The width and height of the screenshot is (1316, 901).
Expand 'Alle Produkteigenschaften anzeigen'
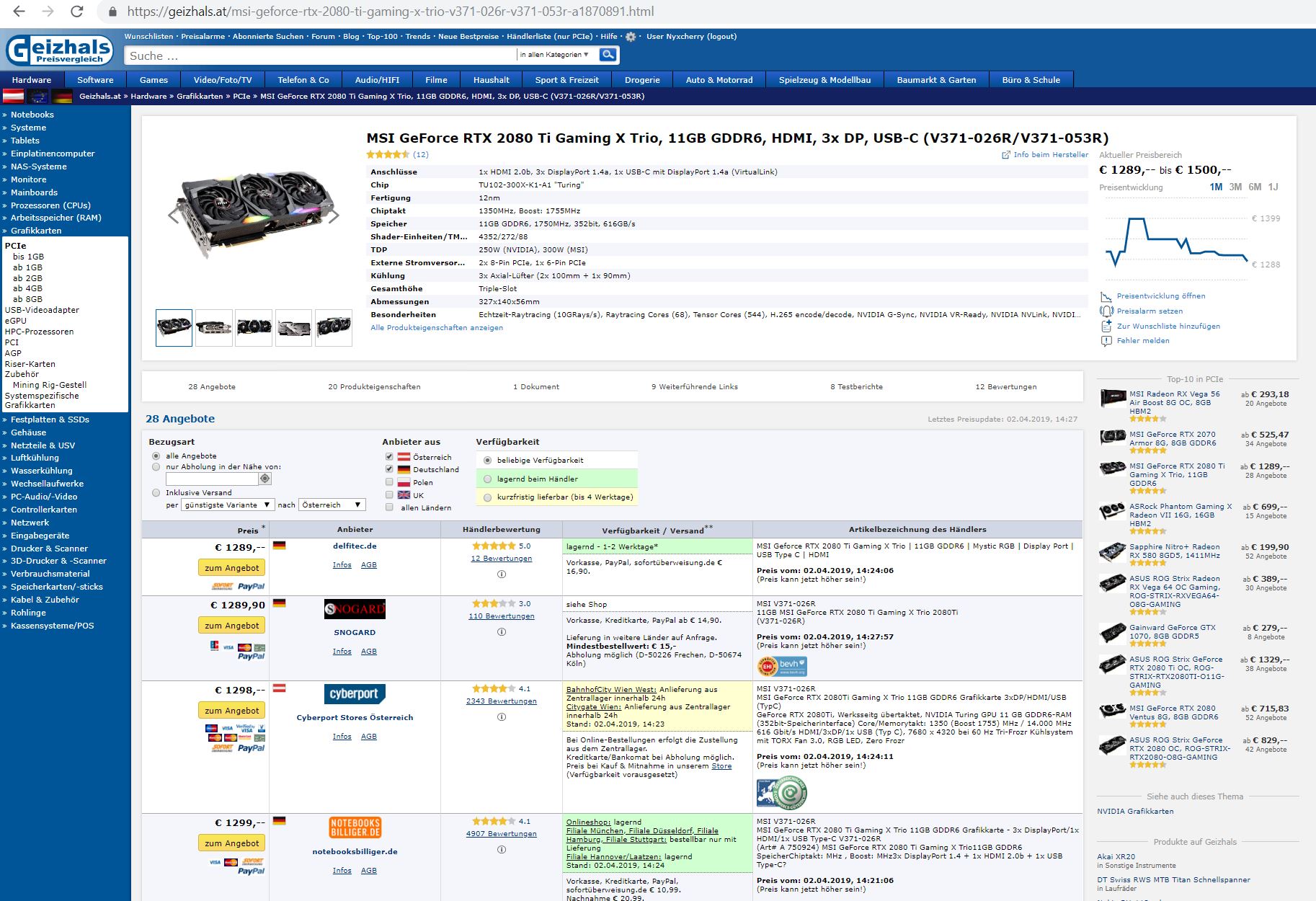coord(437,328)
